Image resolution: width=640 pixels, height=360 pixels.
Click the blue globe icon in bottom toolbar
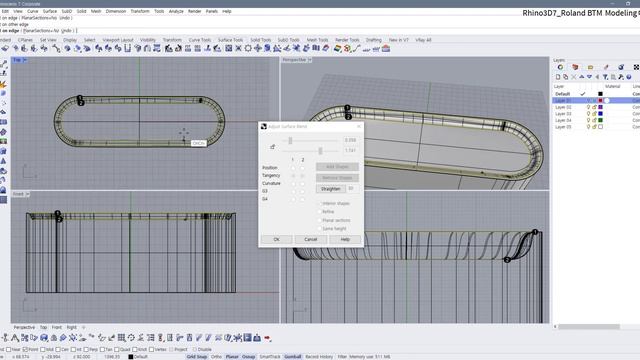(x=44, y=338)
